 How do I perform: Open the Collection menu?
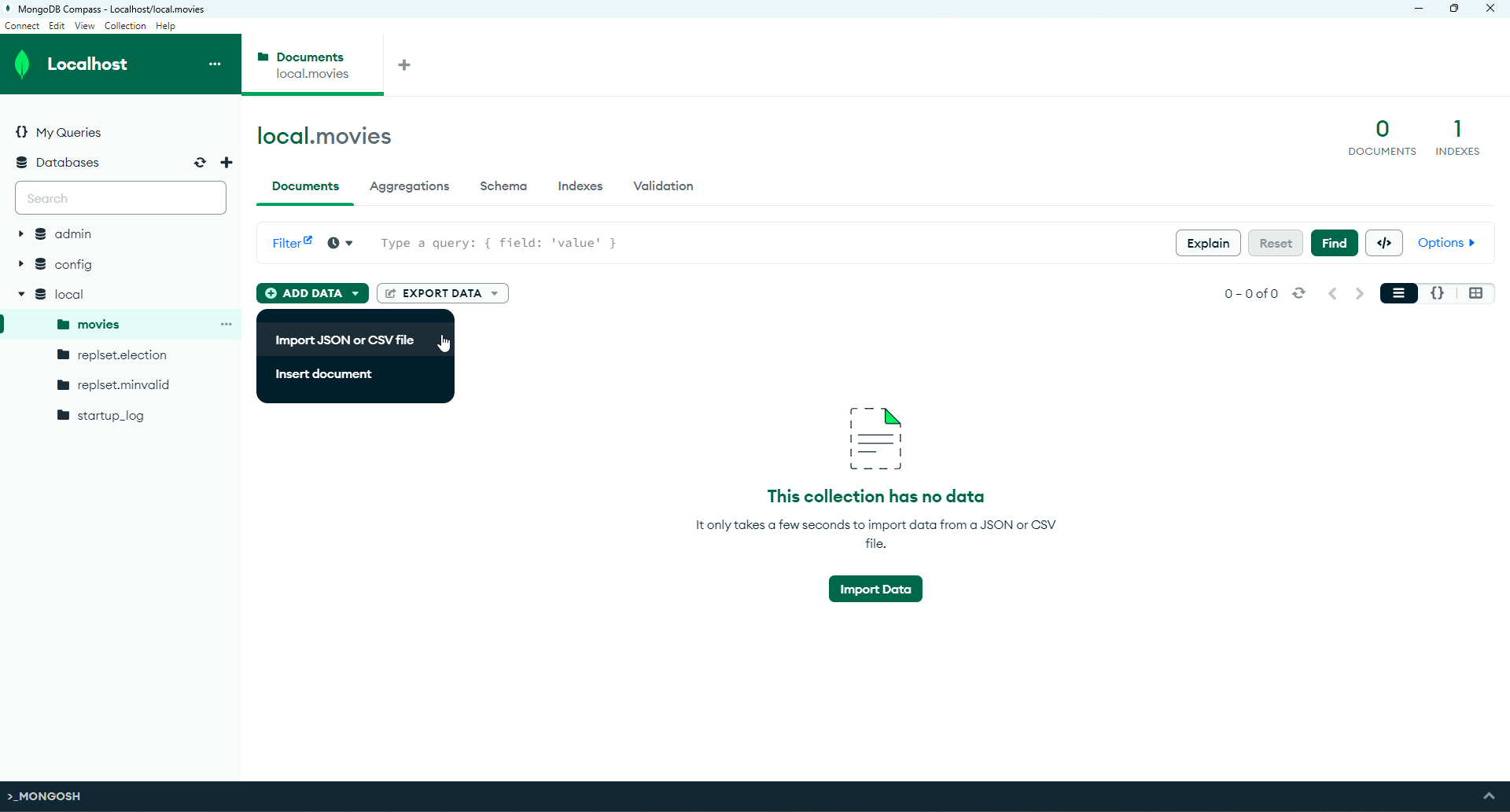click(x=125, y=25)
